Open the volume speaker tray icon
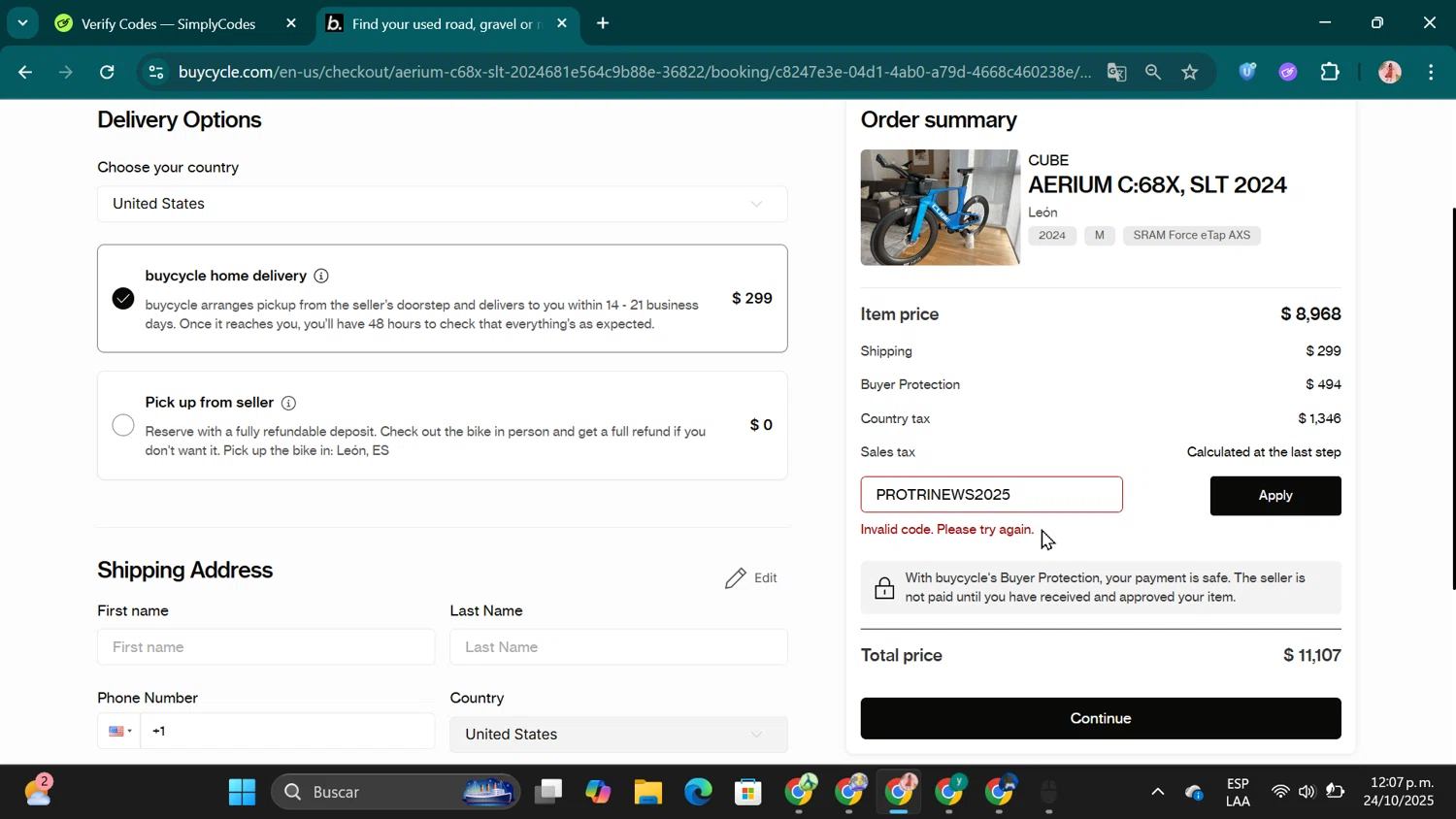Viewport: 1456px width, 819px height. [1307, 793]
